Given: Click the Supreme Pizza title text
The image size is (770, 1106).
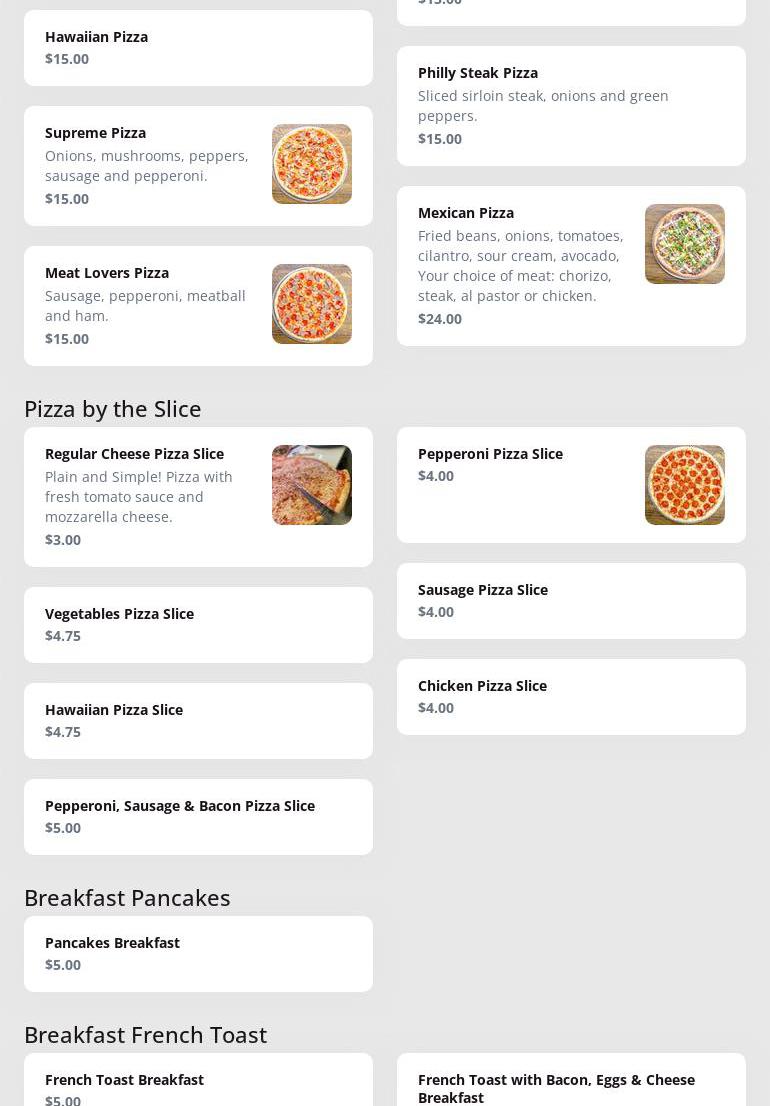Looking at the screenshot, I should coord(96,133).
